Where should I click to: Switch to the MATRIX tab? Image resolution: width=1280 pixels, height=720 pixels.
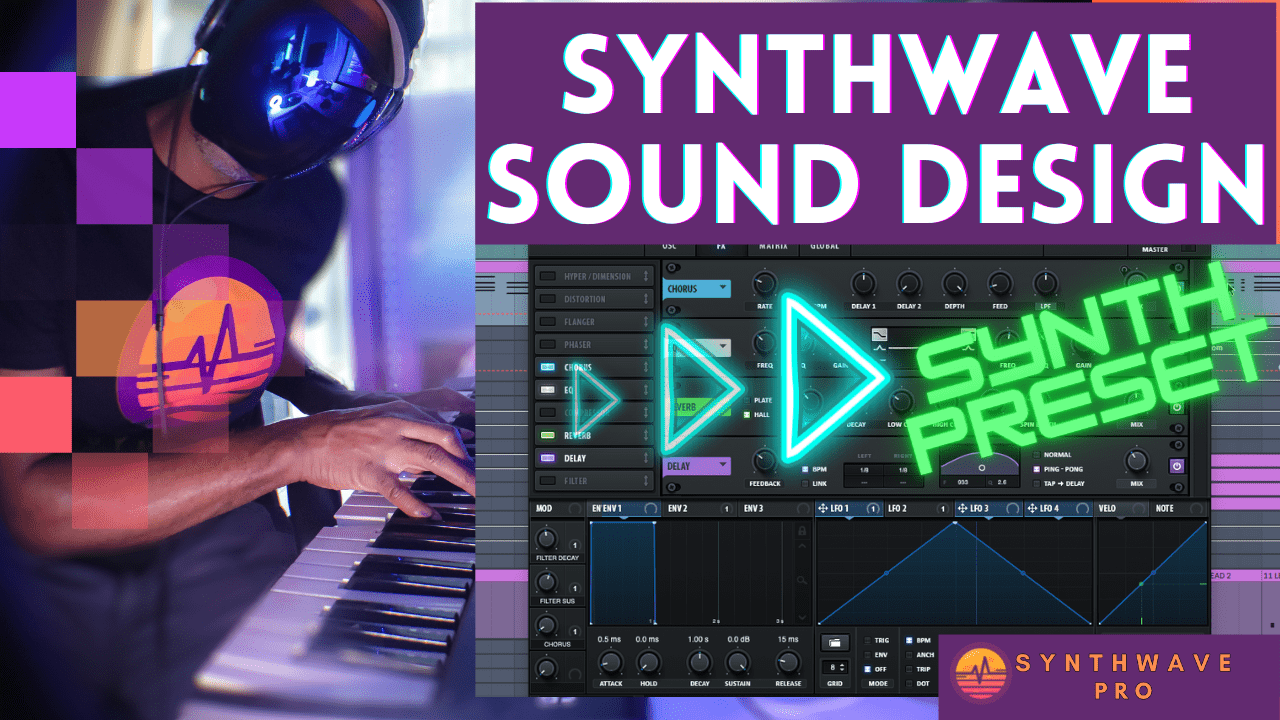tap(772, 246)
